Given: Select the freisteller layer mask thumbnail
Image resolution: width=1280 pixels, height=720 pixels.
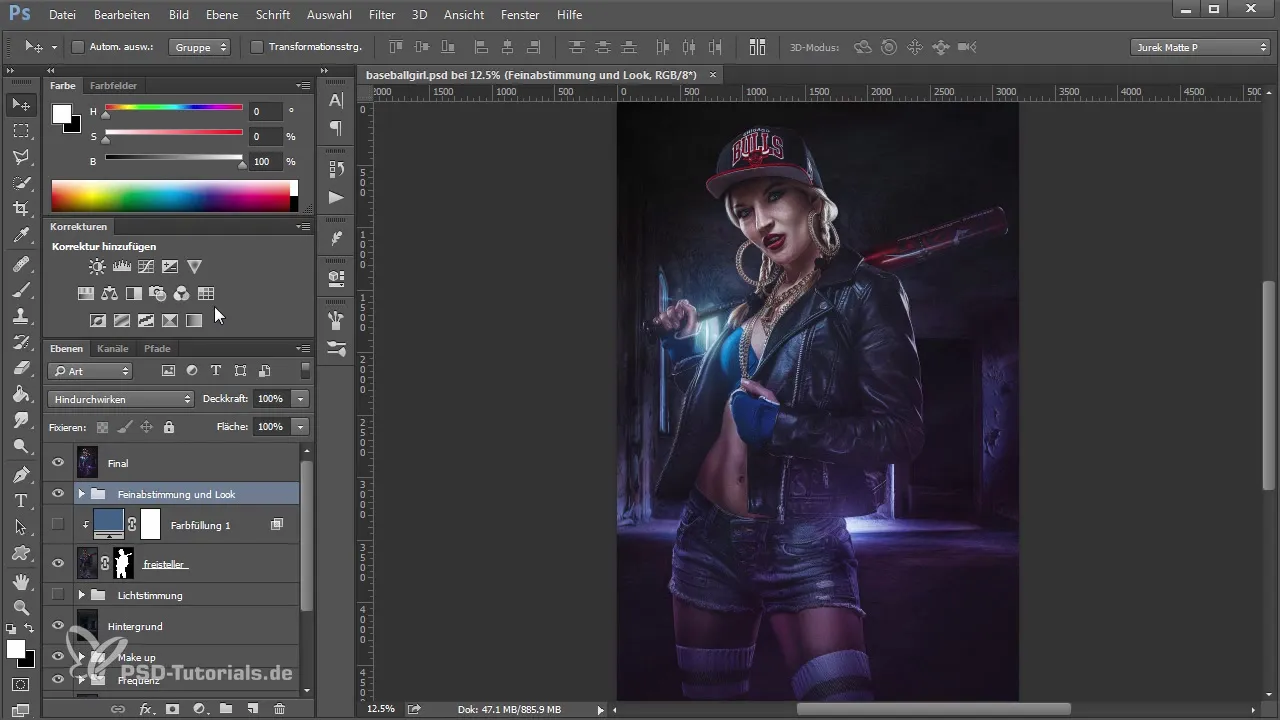Looking at the screenshot, I should tap(124, 563).
